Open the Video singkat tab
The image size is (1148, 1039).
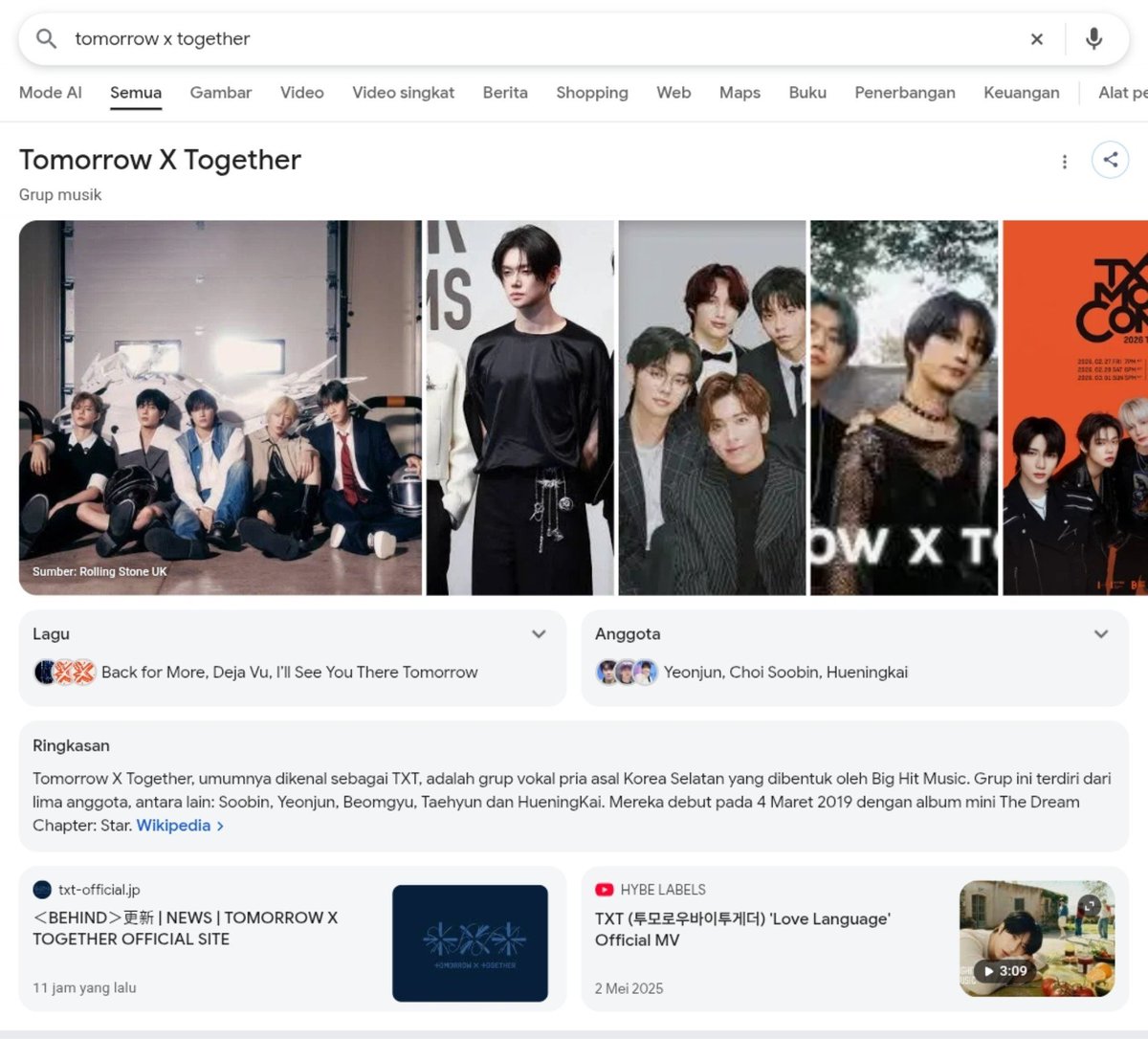tap(404, 93)
